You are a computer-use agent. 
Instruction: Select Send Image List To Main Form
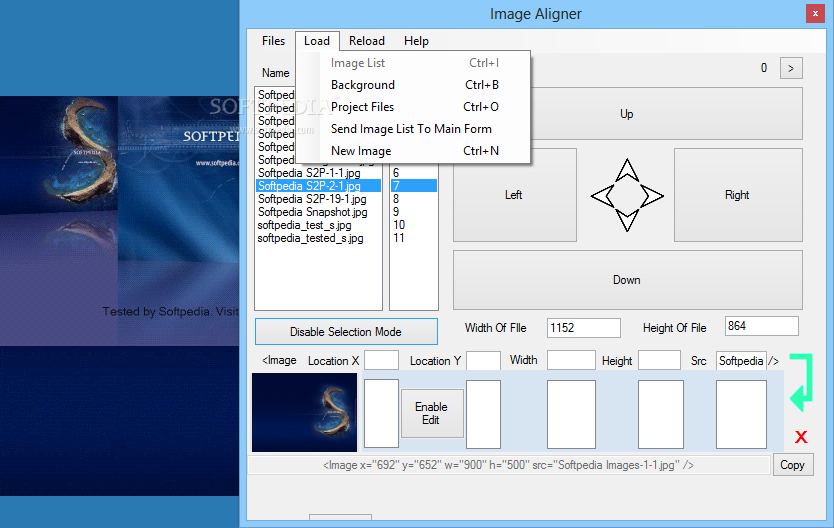click(x=414, y=129)
